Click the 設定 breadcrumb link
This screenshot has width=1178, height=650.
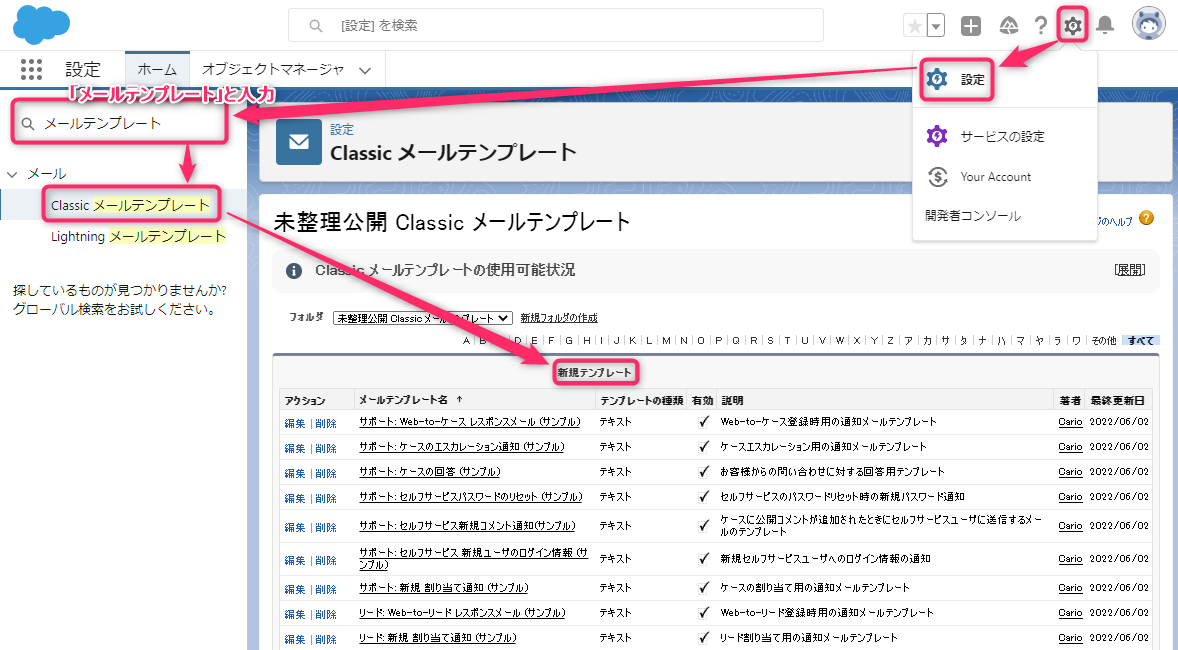click(342, 129)
